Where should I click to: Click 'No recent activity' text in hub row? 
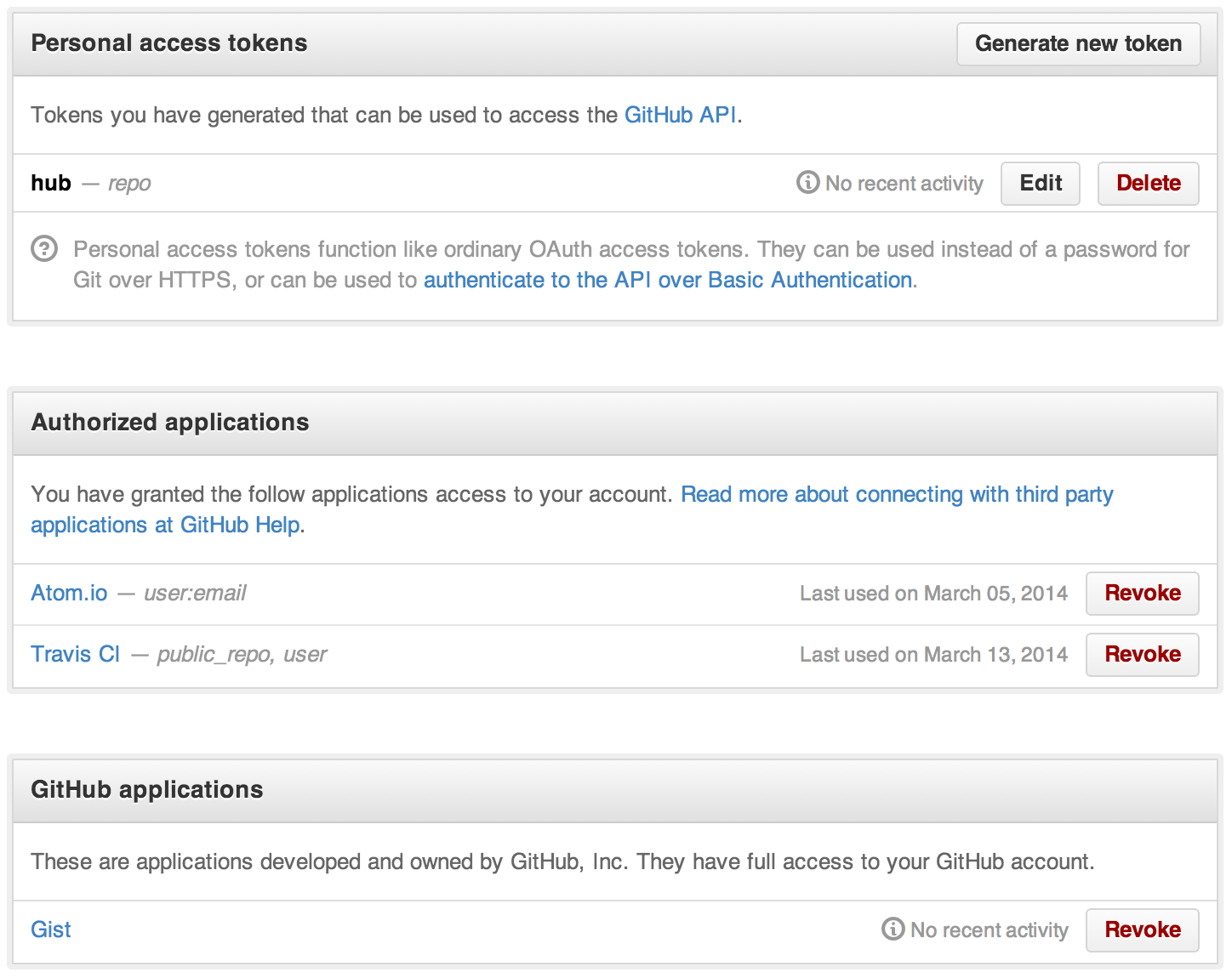(x=904, y=184)
